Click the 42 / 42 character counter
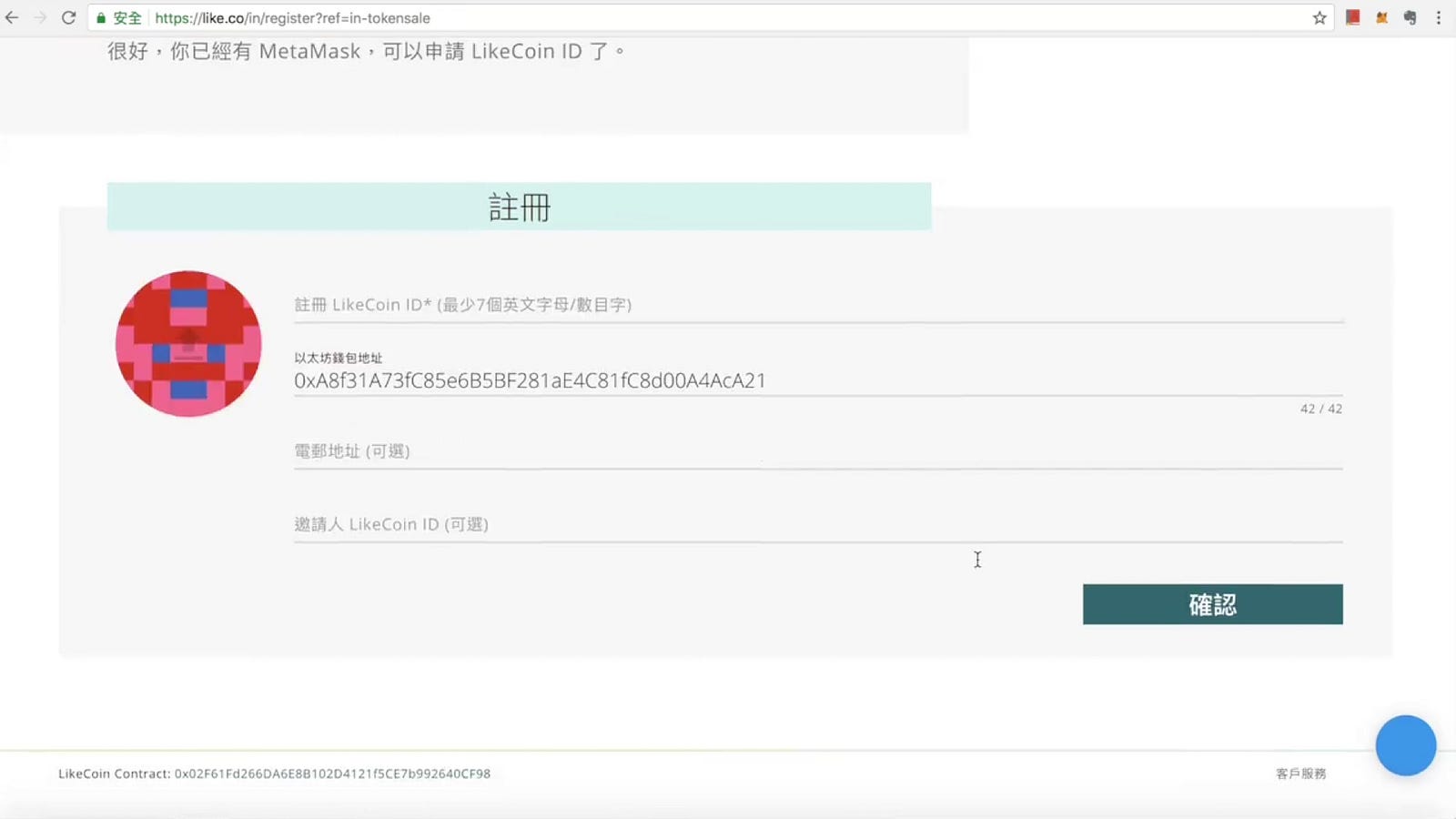 1321,409
